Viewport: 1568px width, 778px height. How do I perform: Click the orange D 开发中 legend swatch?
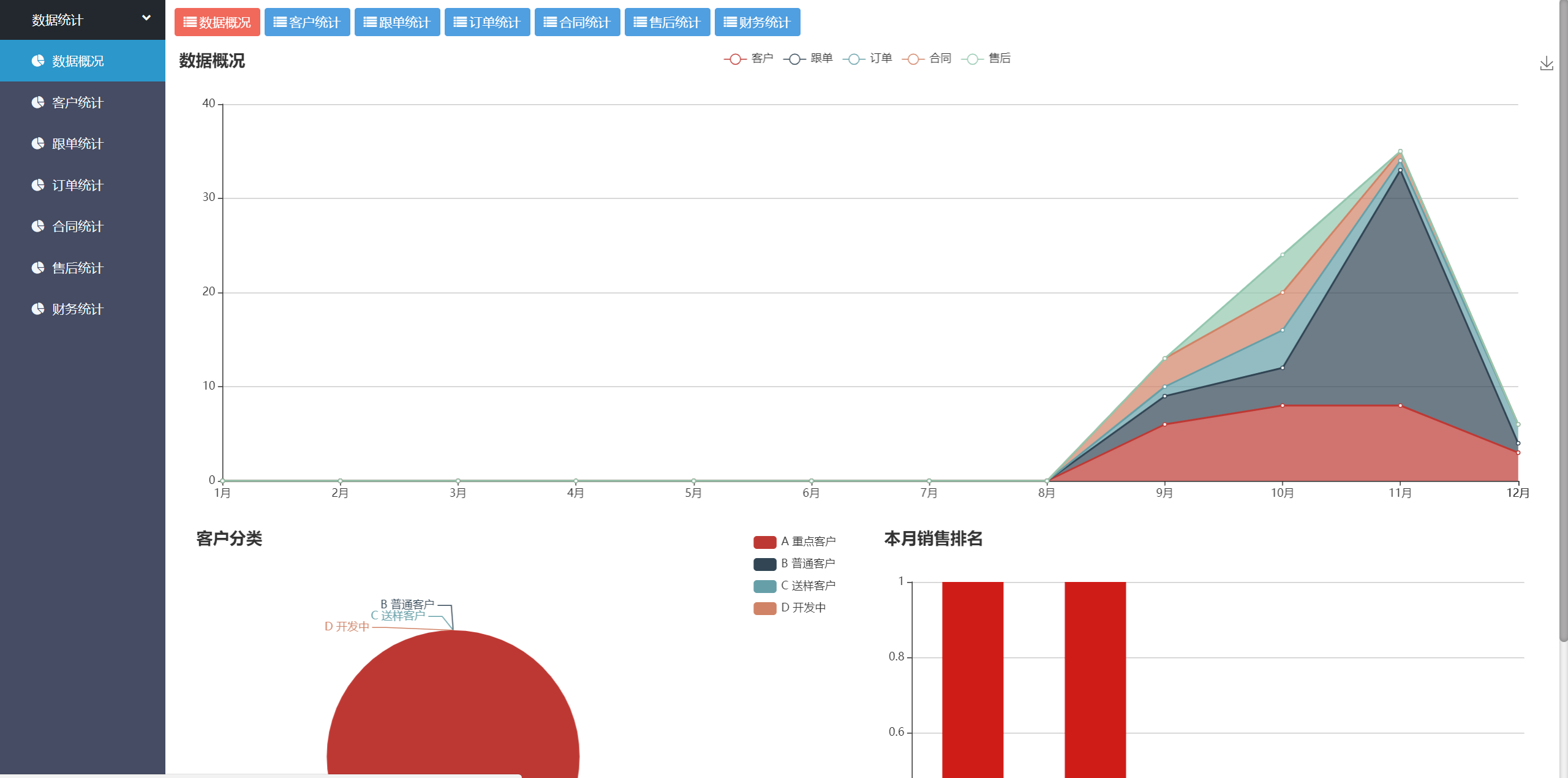[x=765, y=608]
